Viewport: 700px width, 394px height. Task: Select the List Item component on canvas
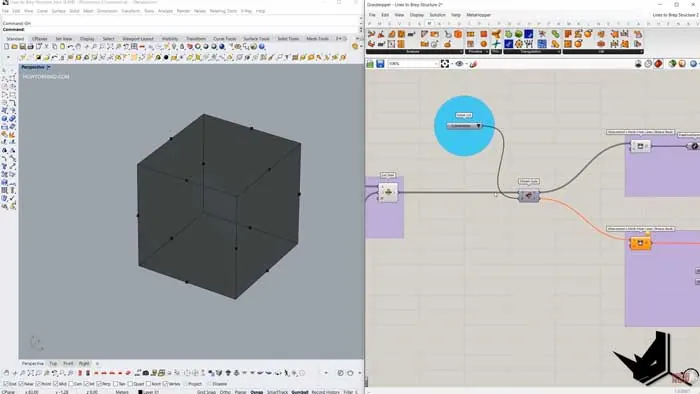(x=388, y=192)
